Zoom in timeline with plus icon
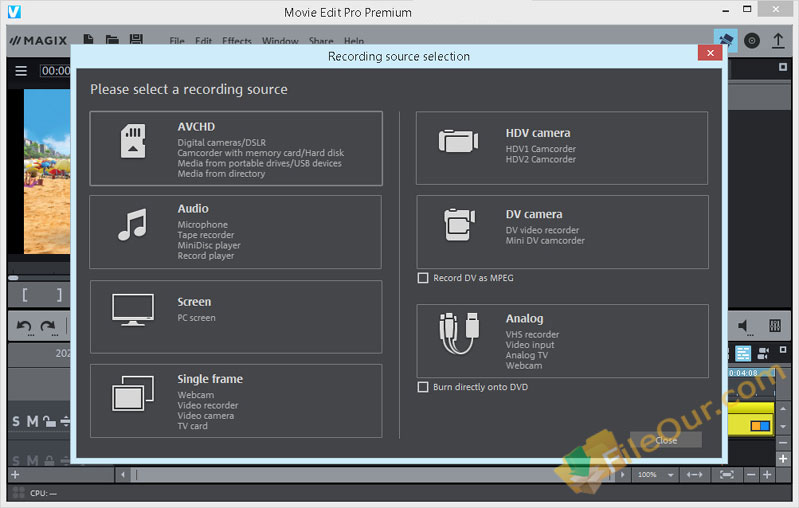This screenshot has height=508, width=799. click(x=767, y=475)
